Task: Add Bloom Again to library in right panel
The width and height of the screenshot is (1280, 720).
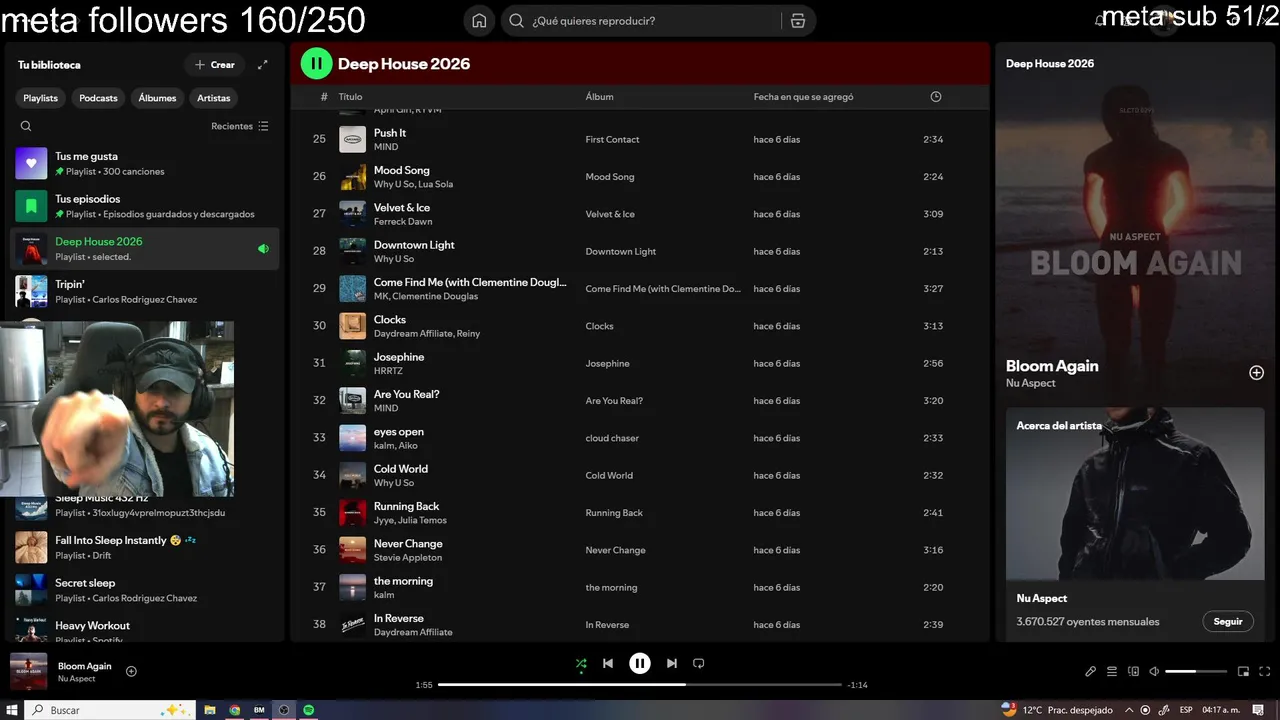Action: click(1256, 373)
